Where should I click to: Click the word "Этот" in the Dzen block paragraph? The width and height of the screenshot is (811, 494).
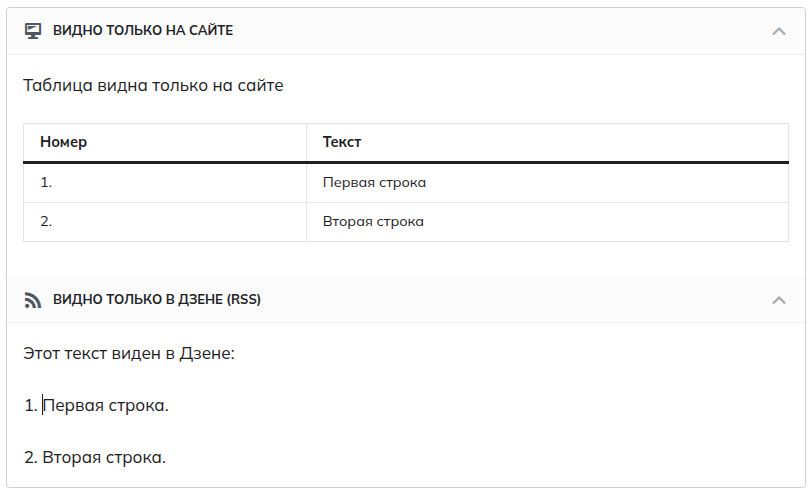[x=42, y=354]
